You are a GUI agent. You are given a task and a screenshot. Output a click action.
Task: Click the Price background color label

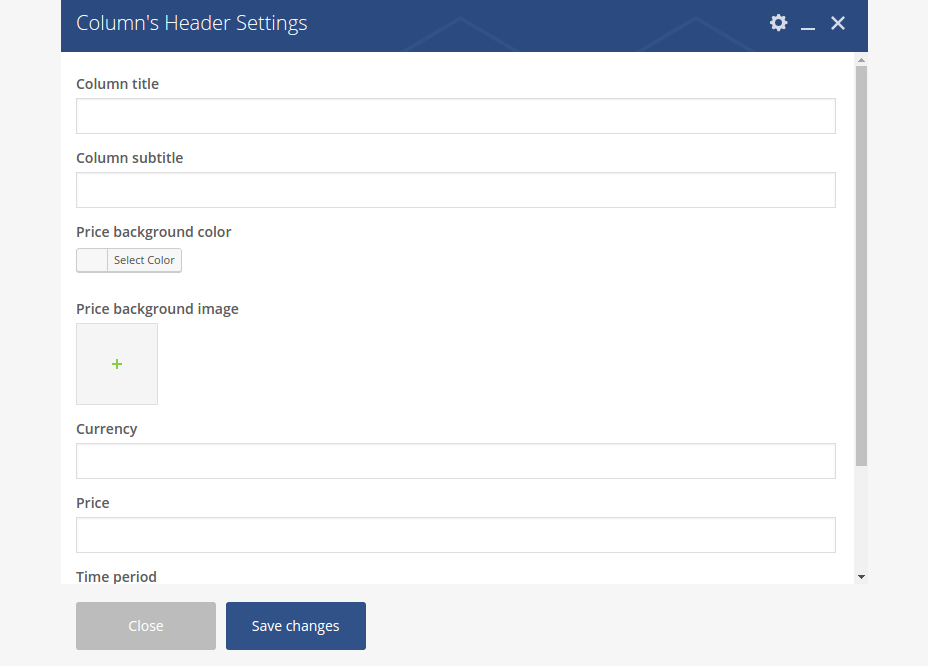[153, 232]
